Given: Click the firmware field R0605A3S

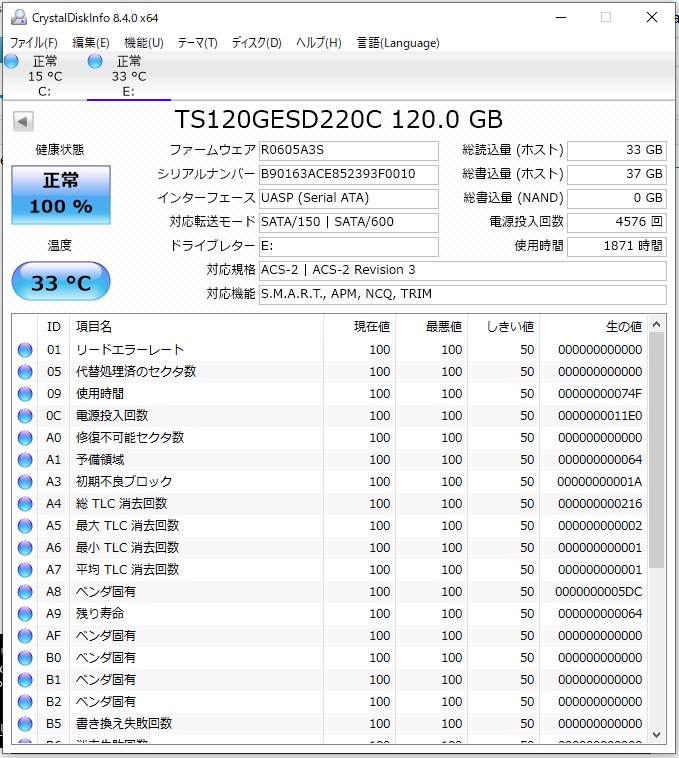Looking at the screenshot, I should (348, 150).
